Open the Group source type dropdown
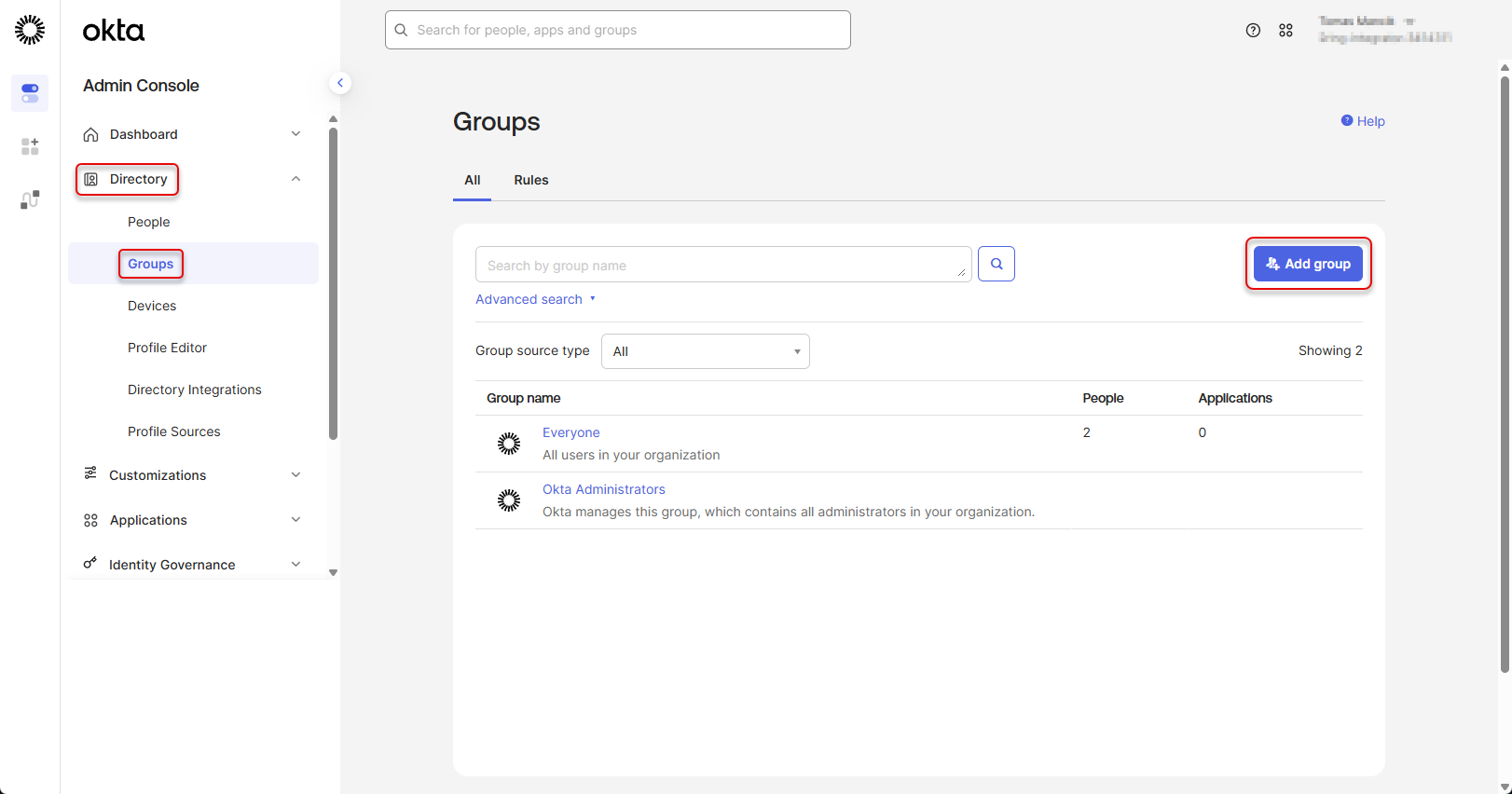Image resolution: width=1512 pixels, height=794 pixels. (x=705, y=351)
